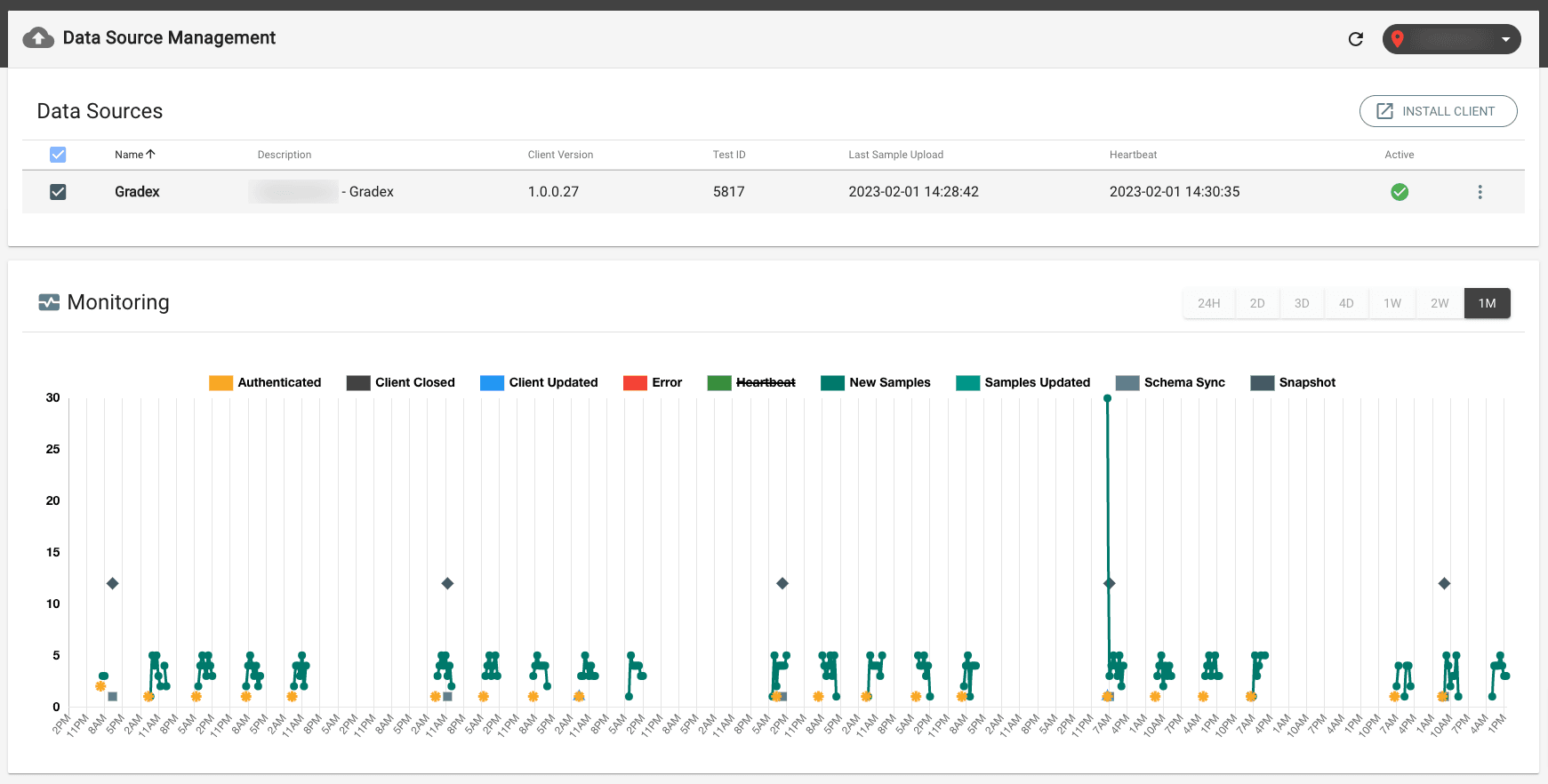Toggle the Authenticated legend series
Screen dimensions: 1548x784
(265, 383)
